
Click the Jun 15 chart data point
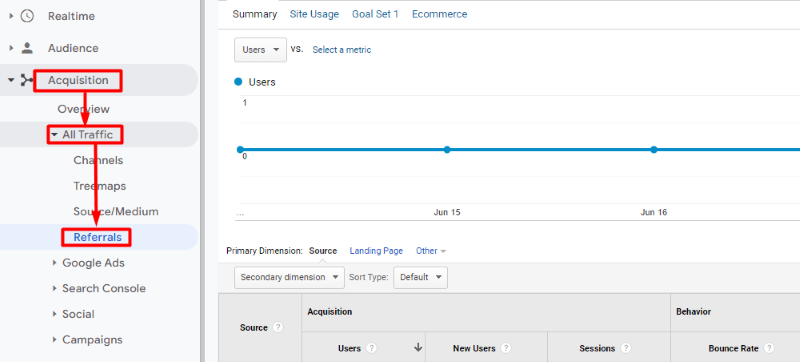[447, 149]
